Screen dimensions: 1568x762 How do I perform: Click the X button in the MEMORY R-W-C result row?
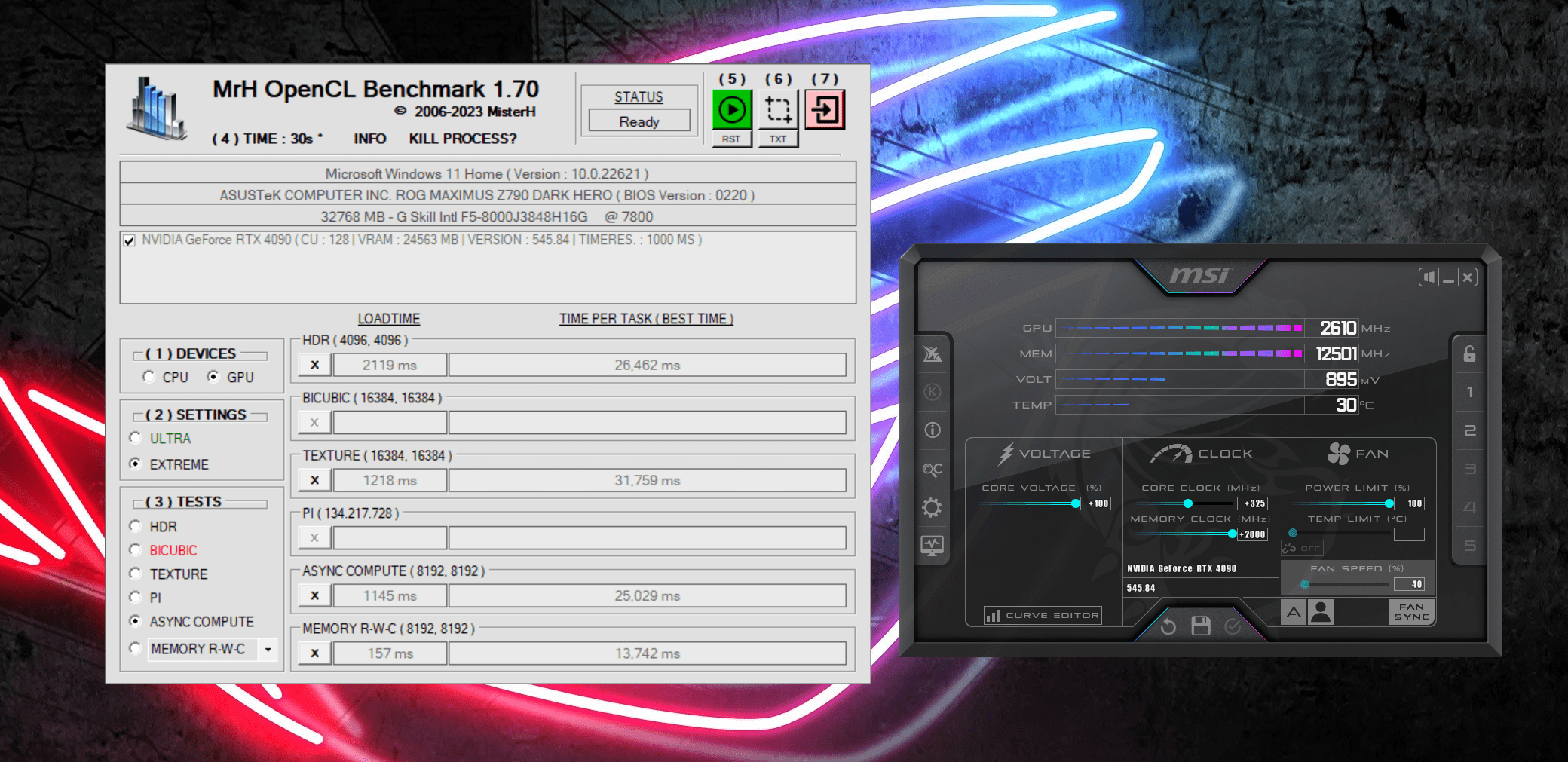314,653
